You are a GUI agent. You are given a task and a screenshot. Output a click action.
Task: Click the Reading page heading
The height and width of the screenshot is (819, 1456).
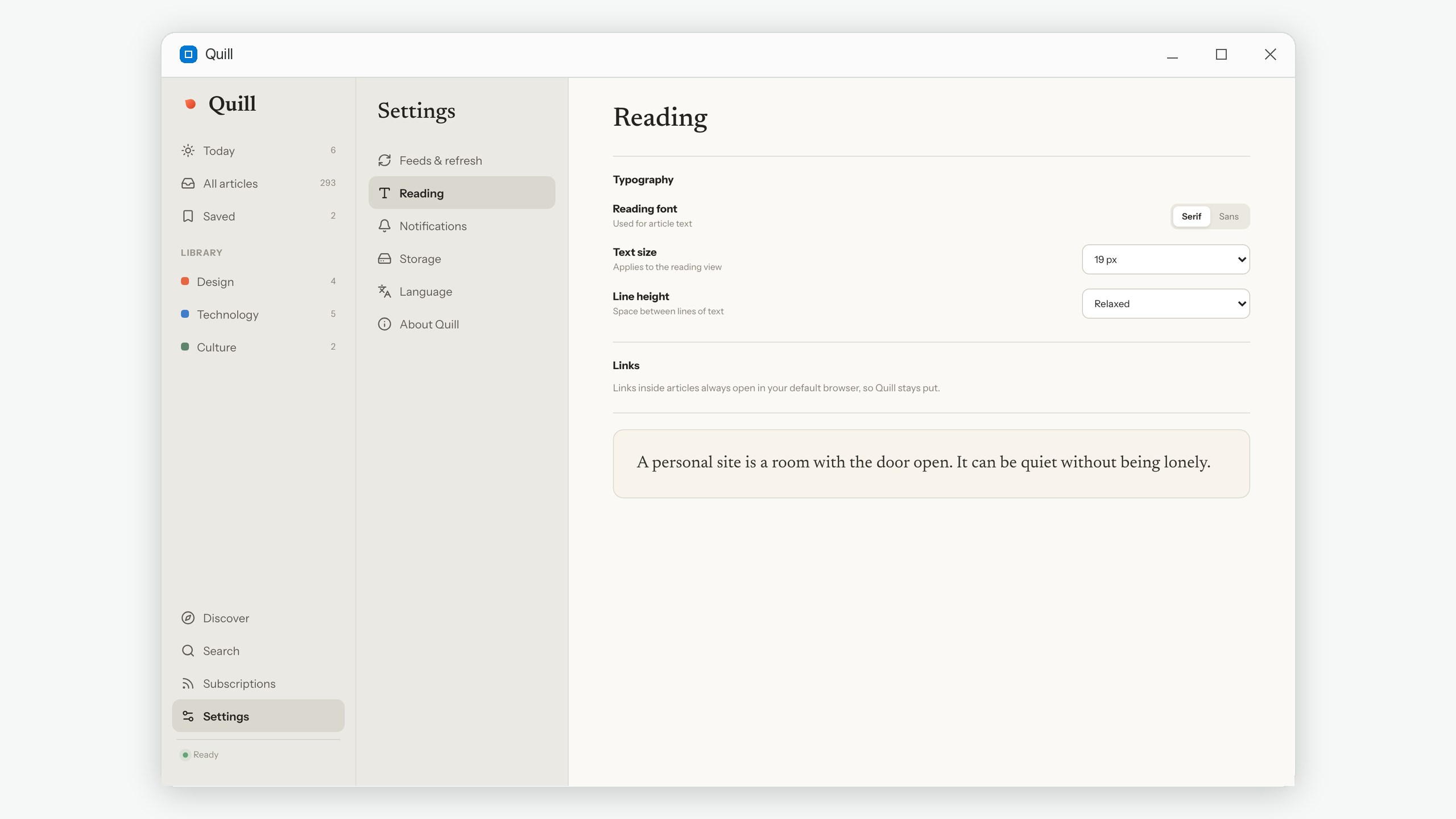pyautogui.click(x=660, y=118)
